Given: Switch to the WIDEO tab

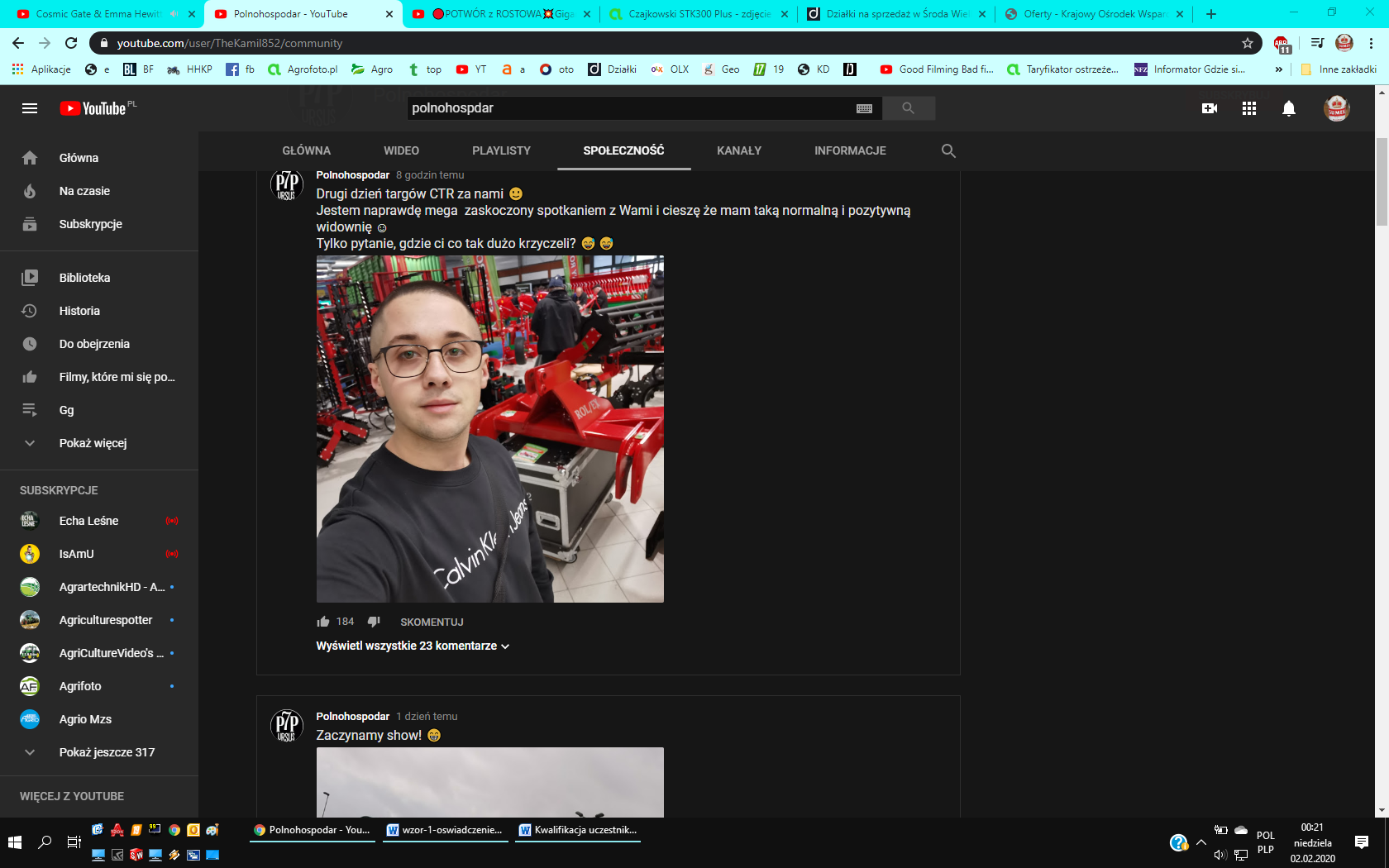Looking at the screenshot, I should click(x=401, y=150).
